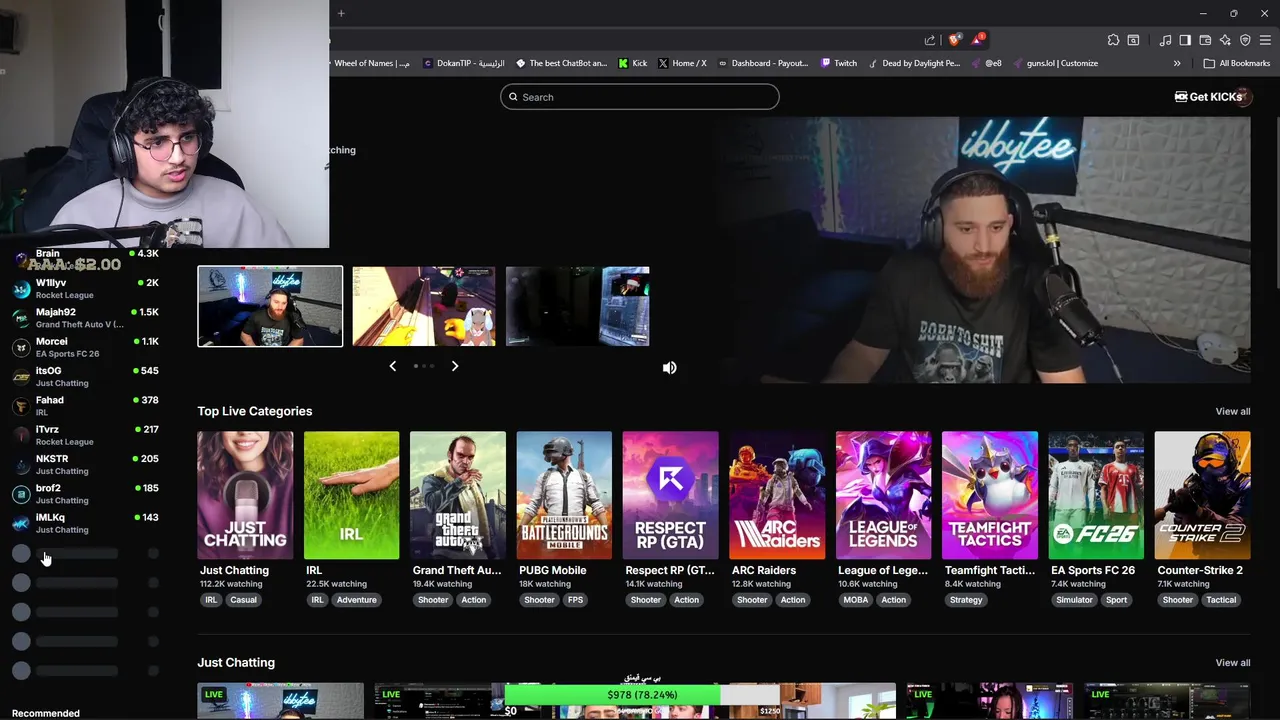Open the Leo AI sparkle icon
Screen dimensions: 1280x720
click(x=1225, y=40)
